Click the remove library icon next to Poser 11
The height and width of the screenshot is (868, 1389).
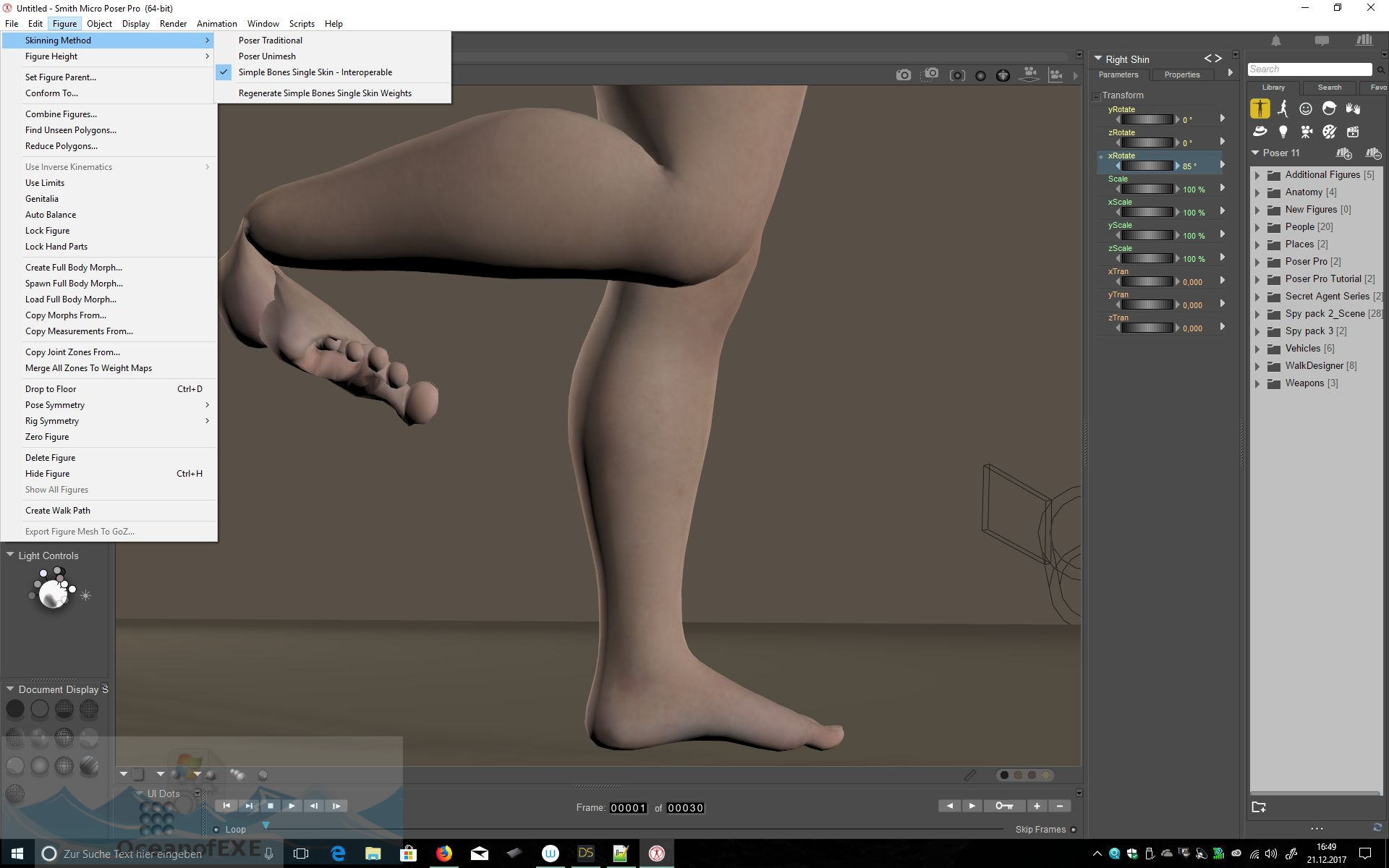[1373, 153]
